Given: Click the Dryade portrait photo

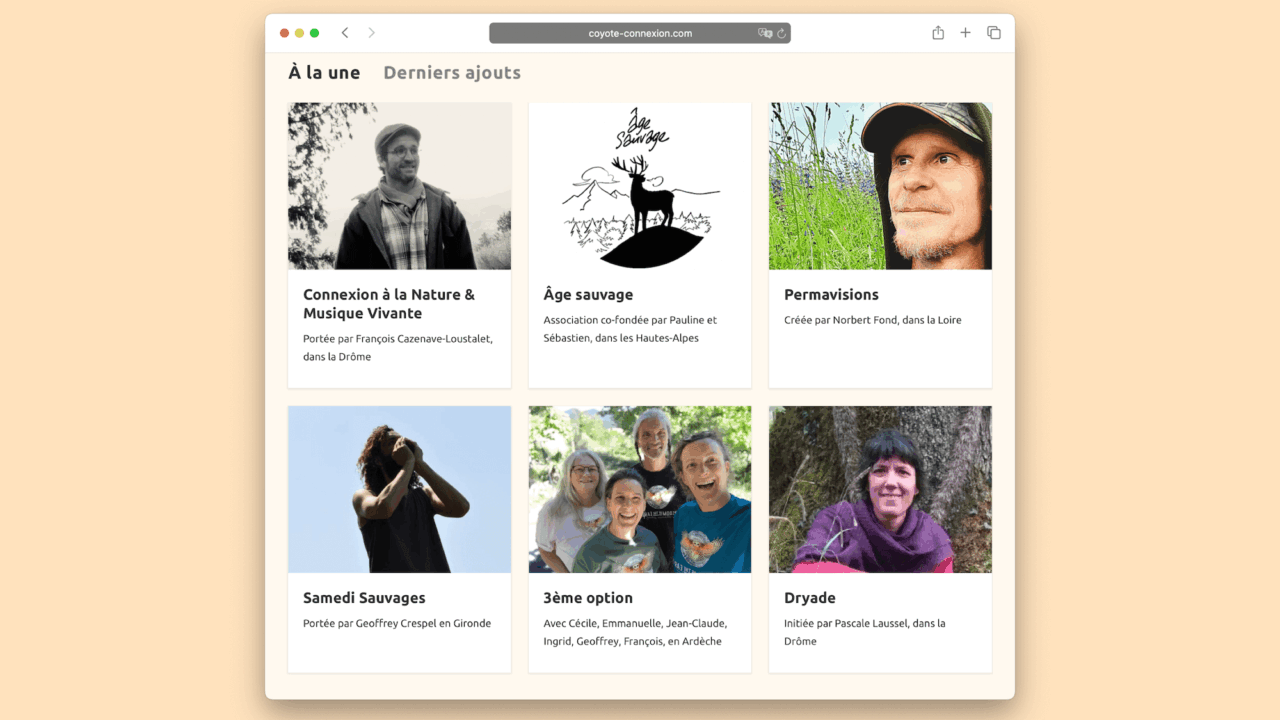Looking at the screenshot, I should pyautogui.click(x=880, y=489).
